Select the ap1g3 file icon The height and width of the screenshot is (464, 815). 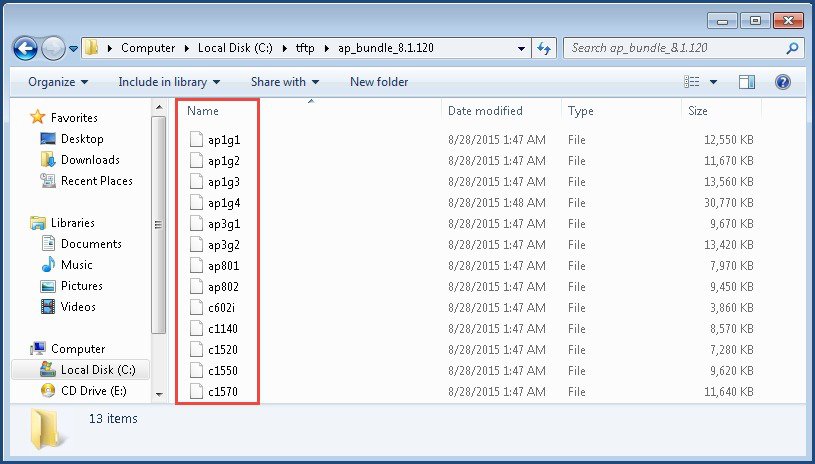(196, 182)
